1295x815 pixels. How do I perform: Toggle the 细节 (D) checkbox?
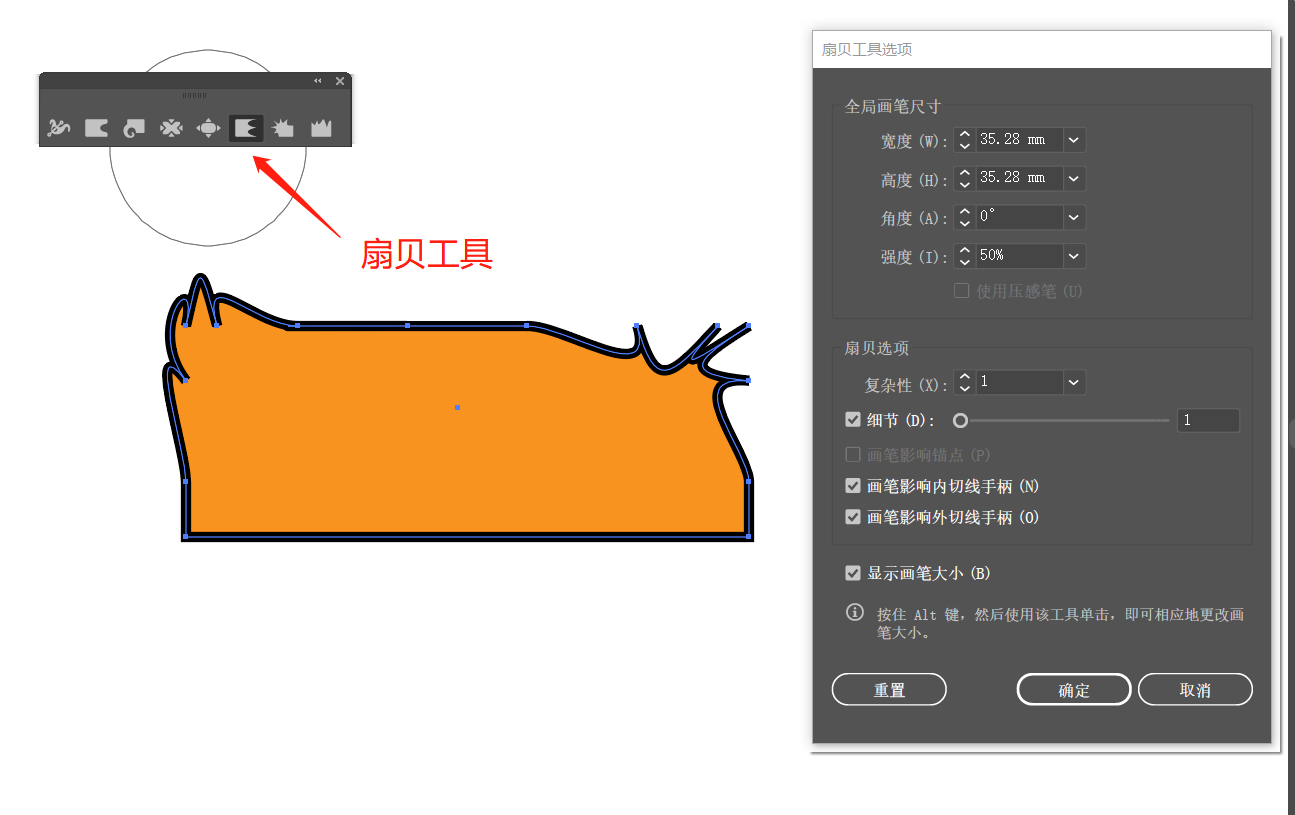[853, 420]
